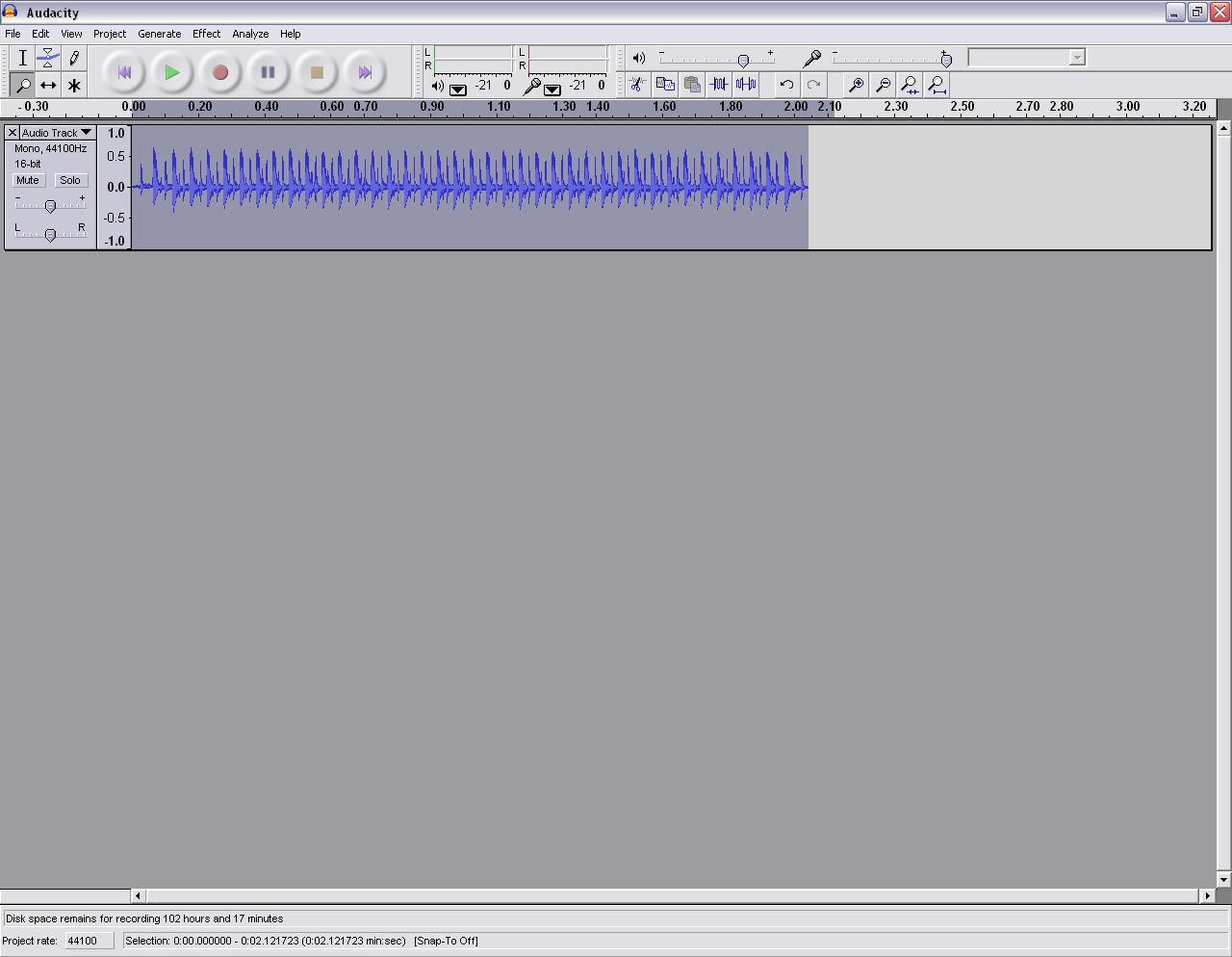Open the Help menu

(x=291, y=34)
